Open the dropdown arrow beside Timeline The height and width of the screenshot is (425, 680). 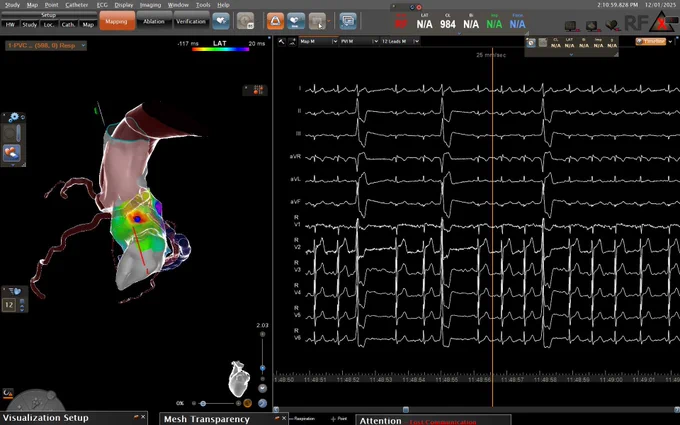(x=670, y=42)
